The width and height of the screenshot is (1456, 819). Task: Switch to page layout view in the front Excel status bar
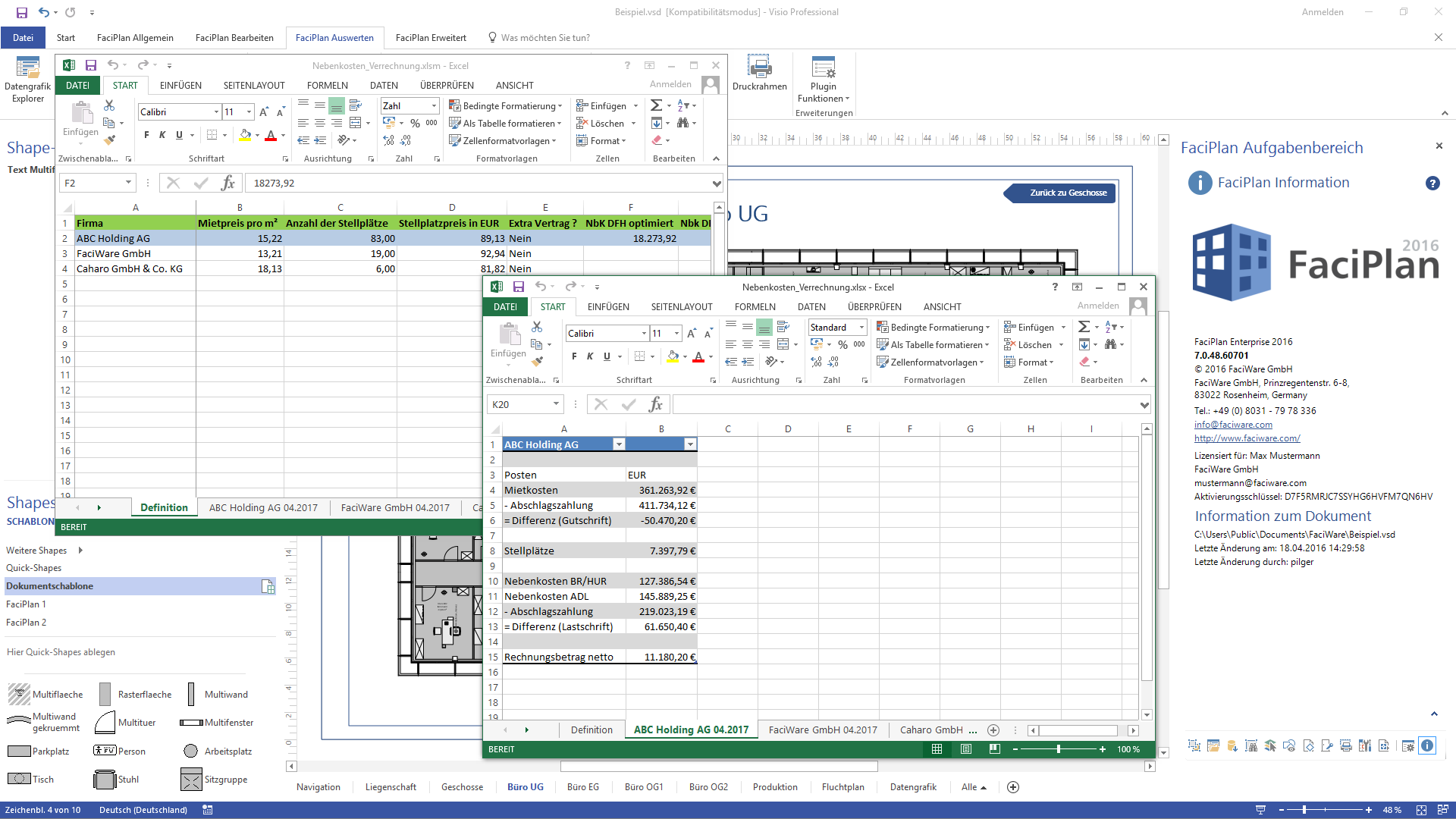click(966, 749)
